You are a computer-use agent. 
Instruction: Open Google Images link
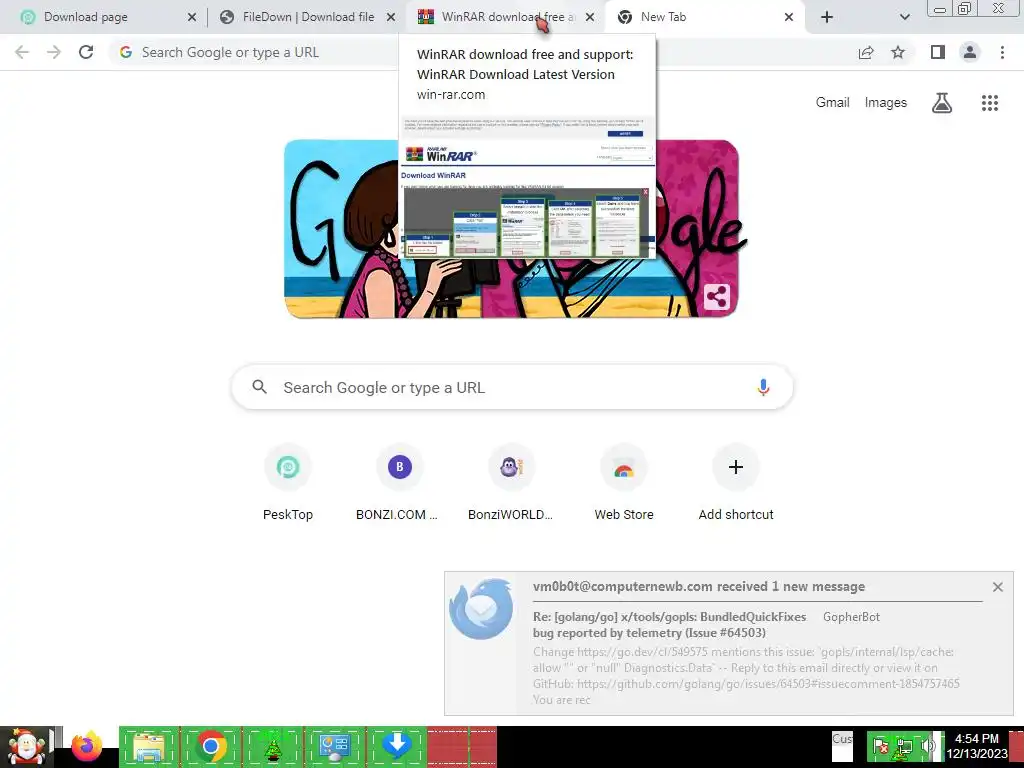[886, 103]
